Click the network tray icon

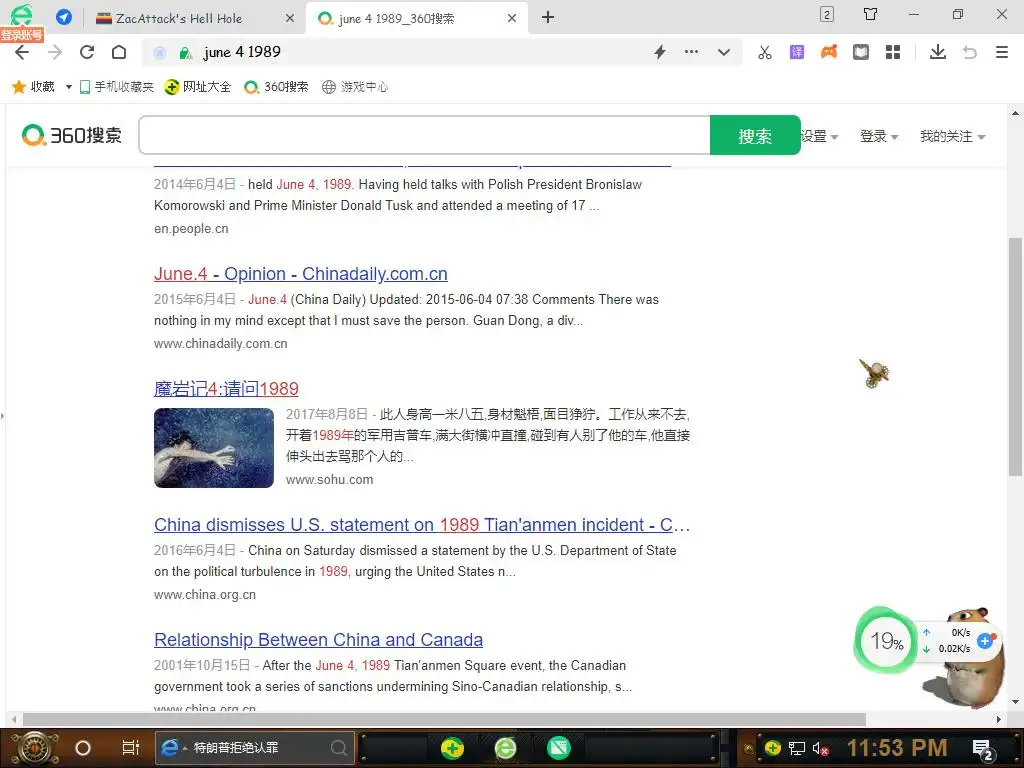click(797, 748)
